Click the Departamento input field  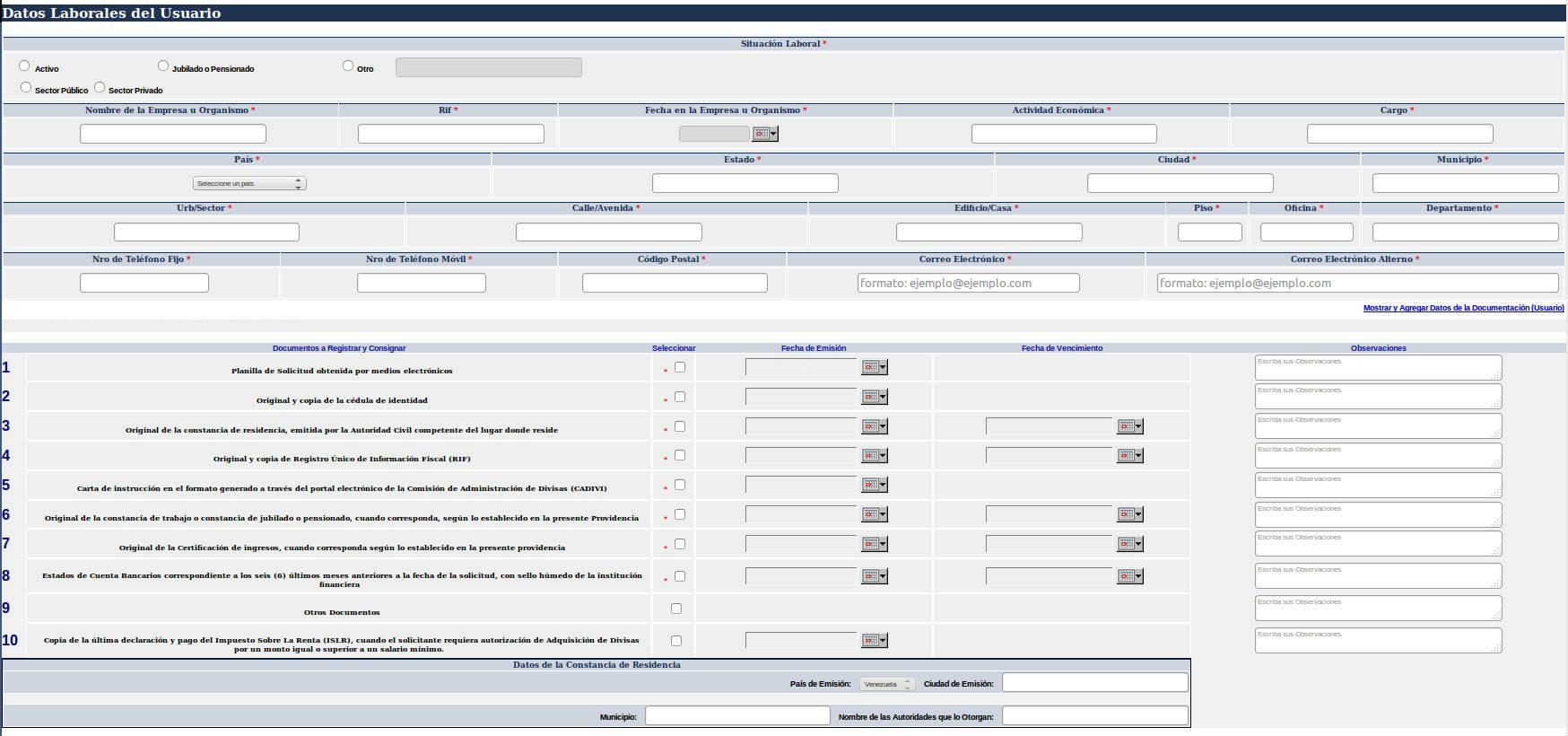[1466, 232]
